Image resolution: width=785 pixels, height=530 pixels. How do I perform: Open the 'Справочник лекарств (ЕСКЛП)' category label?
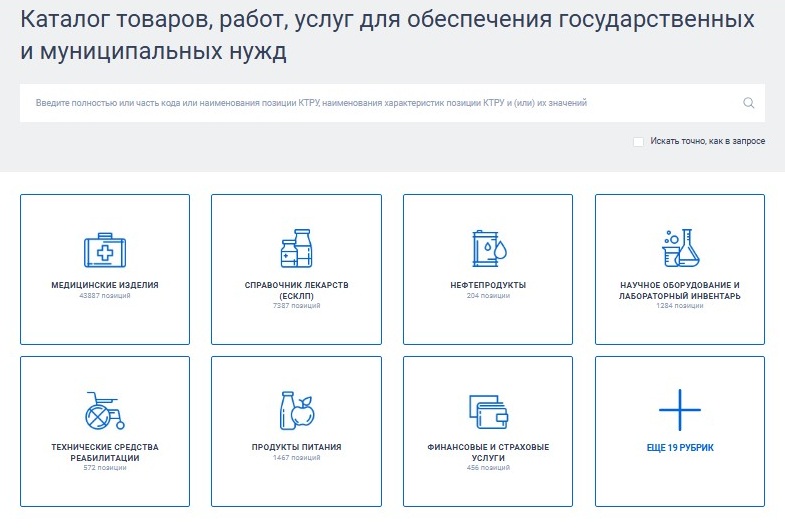click(x=296, y=290)
